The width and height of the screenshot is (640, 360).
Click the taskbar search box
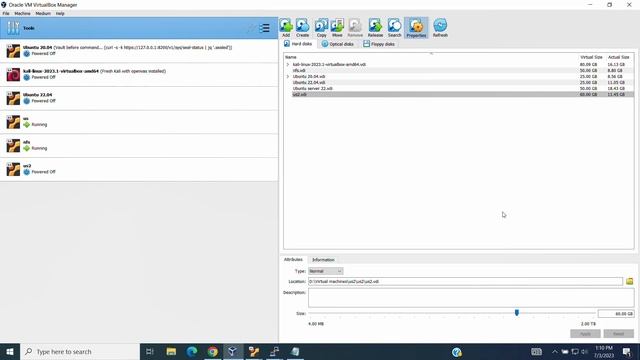tap(80, 351)
